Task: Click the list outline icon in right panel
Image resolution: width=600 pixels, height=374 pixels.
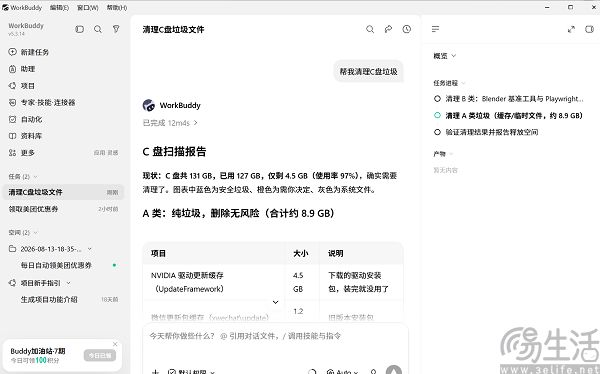Action: [x=435, y=29]
